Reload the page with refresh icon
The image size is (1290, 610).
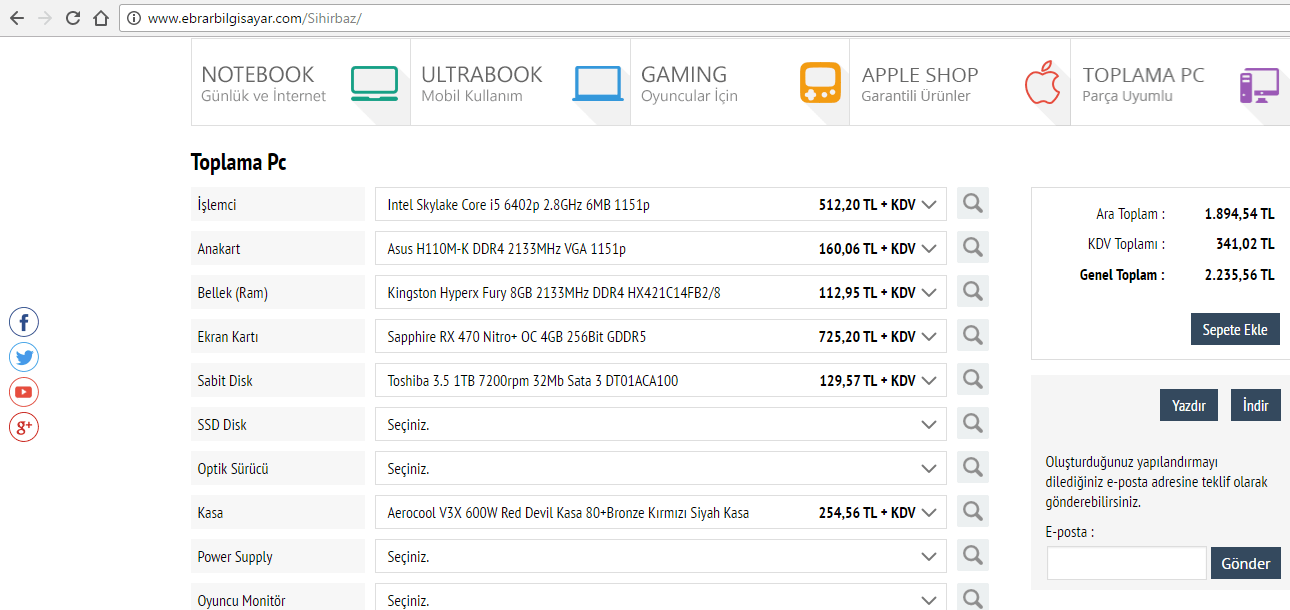click(x=73, y=18)
